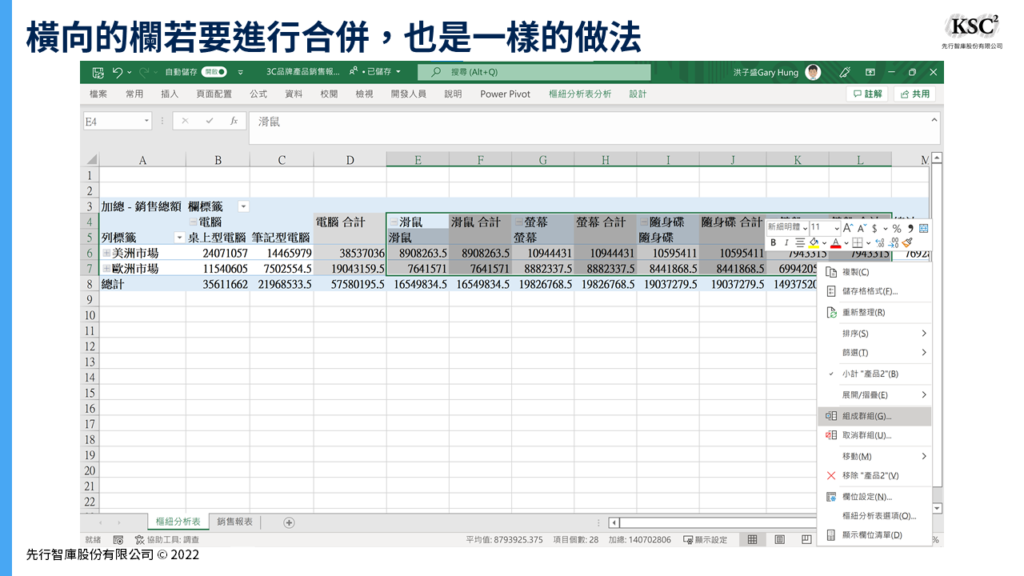Click the Format Painter brush in mini toolbar
Viewport: 1024px width, 576px height.
coord(908,242)
